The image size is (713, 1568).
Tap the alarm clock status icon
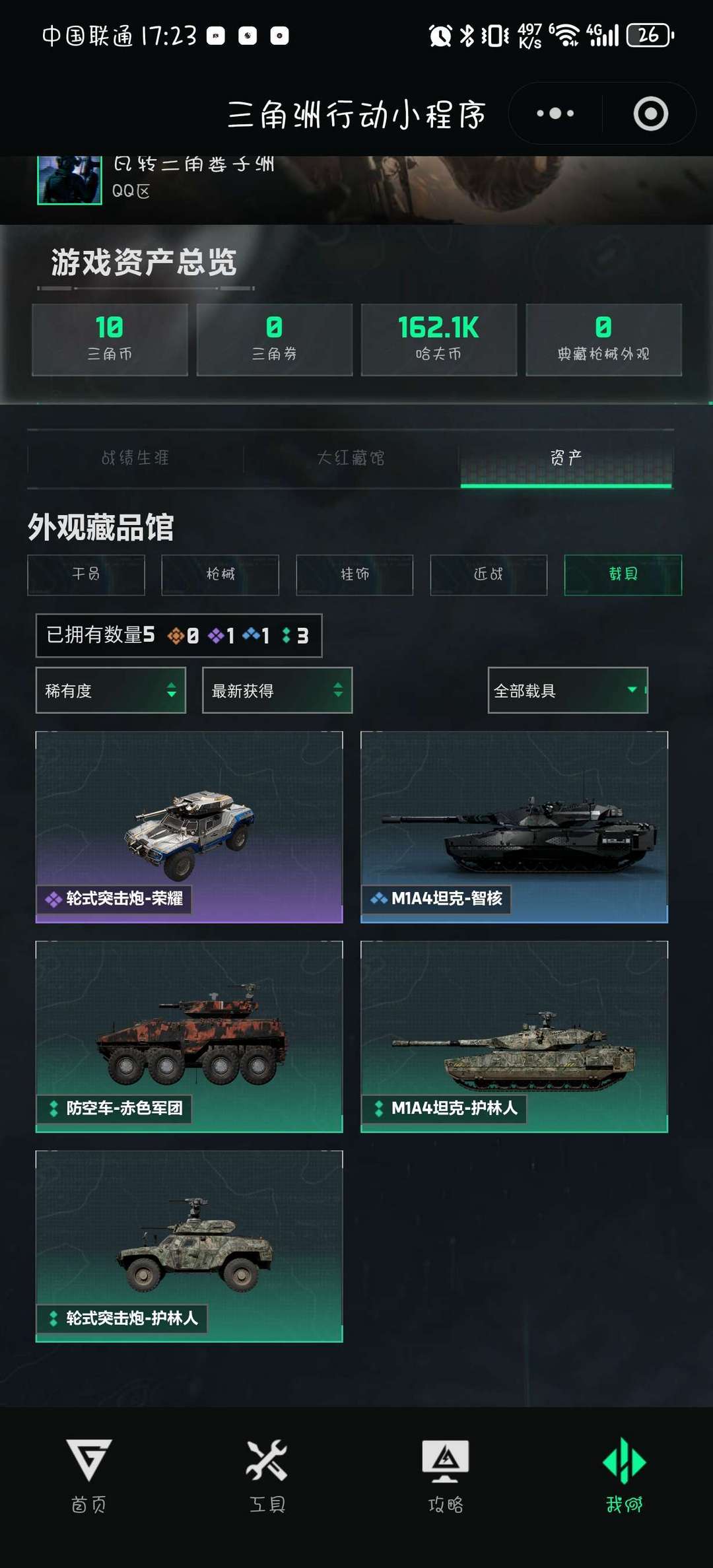pyautogui.click(x=440, y=35)
